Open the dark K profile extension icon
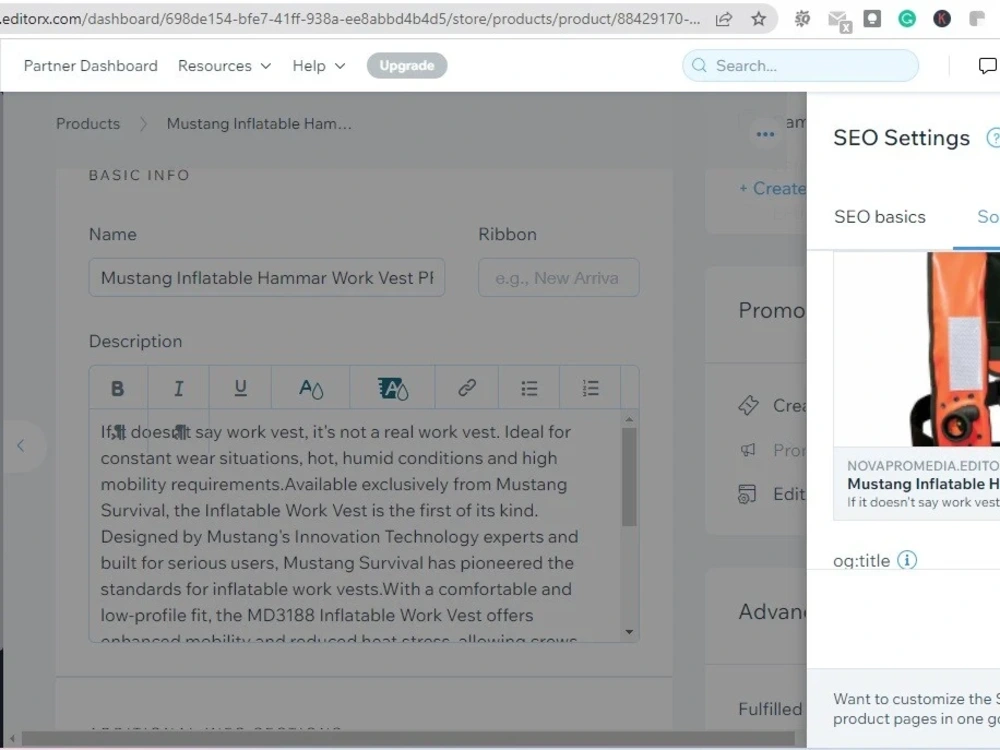The height and width of the screenshot is (750, 1000). pos(942,19)
